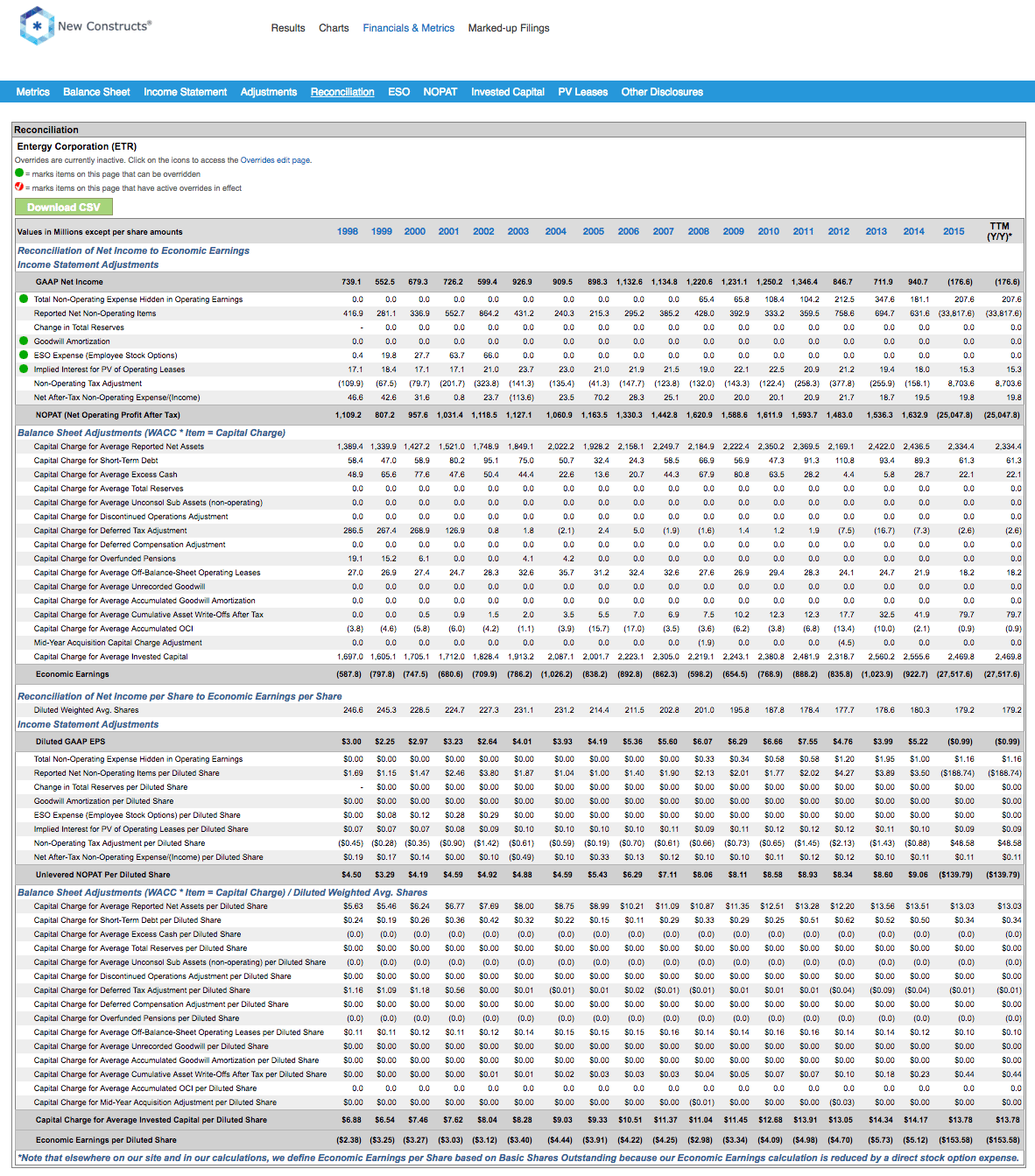Open the 2014 year link

[x=914, y=232]
